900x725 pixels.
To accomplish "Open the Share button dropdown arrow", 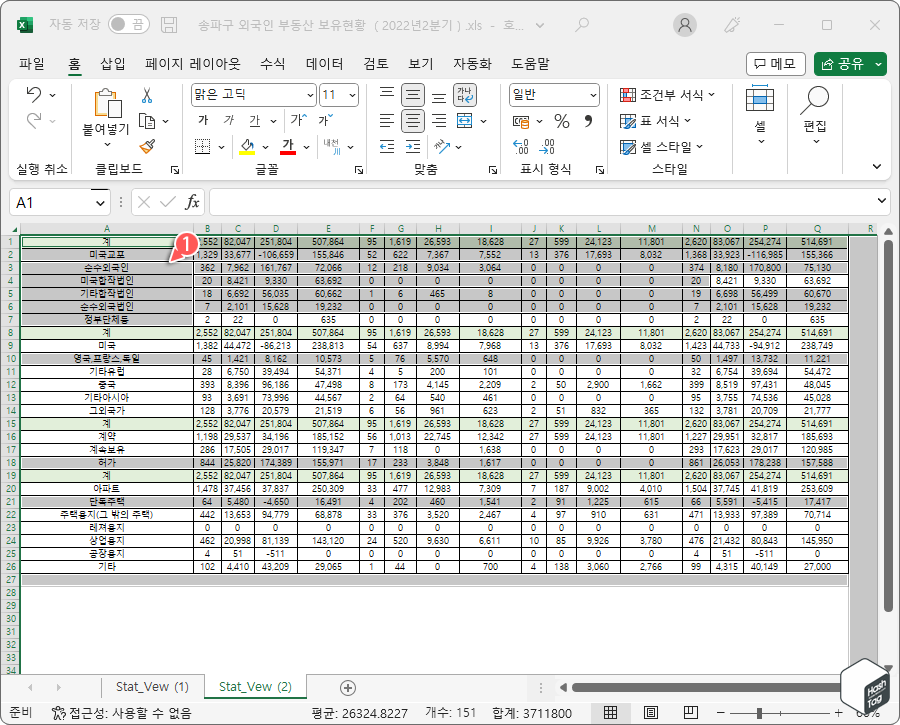I will coord(879,64).
